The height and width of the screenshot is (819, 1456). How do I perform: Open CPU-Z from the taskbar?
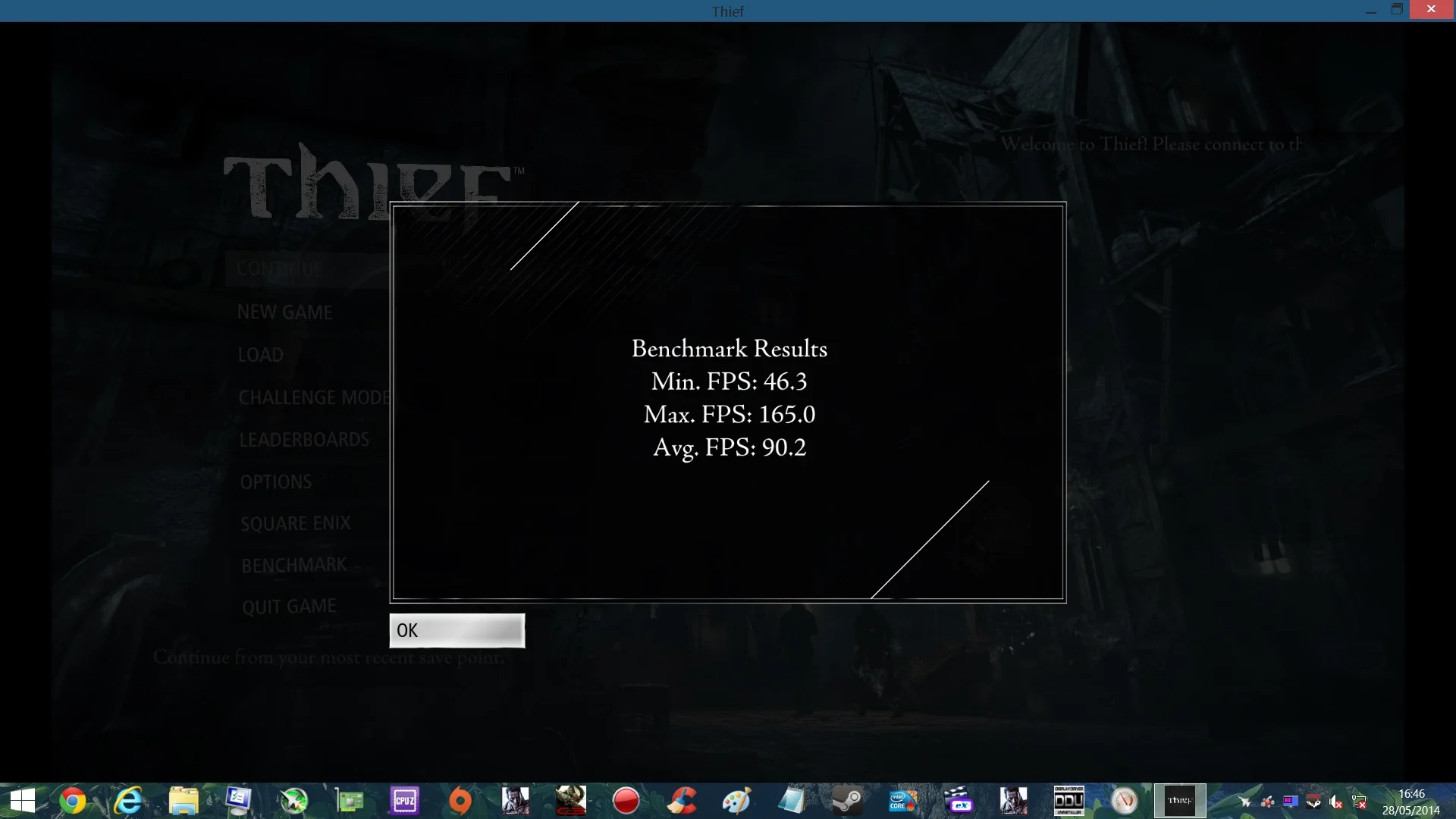click(405, 801)
